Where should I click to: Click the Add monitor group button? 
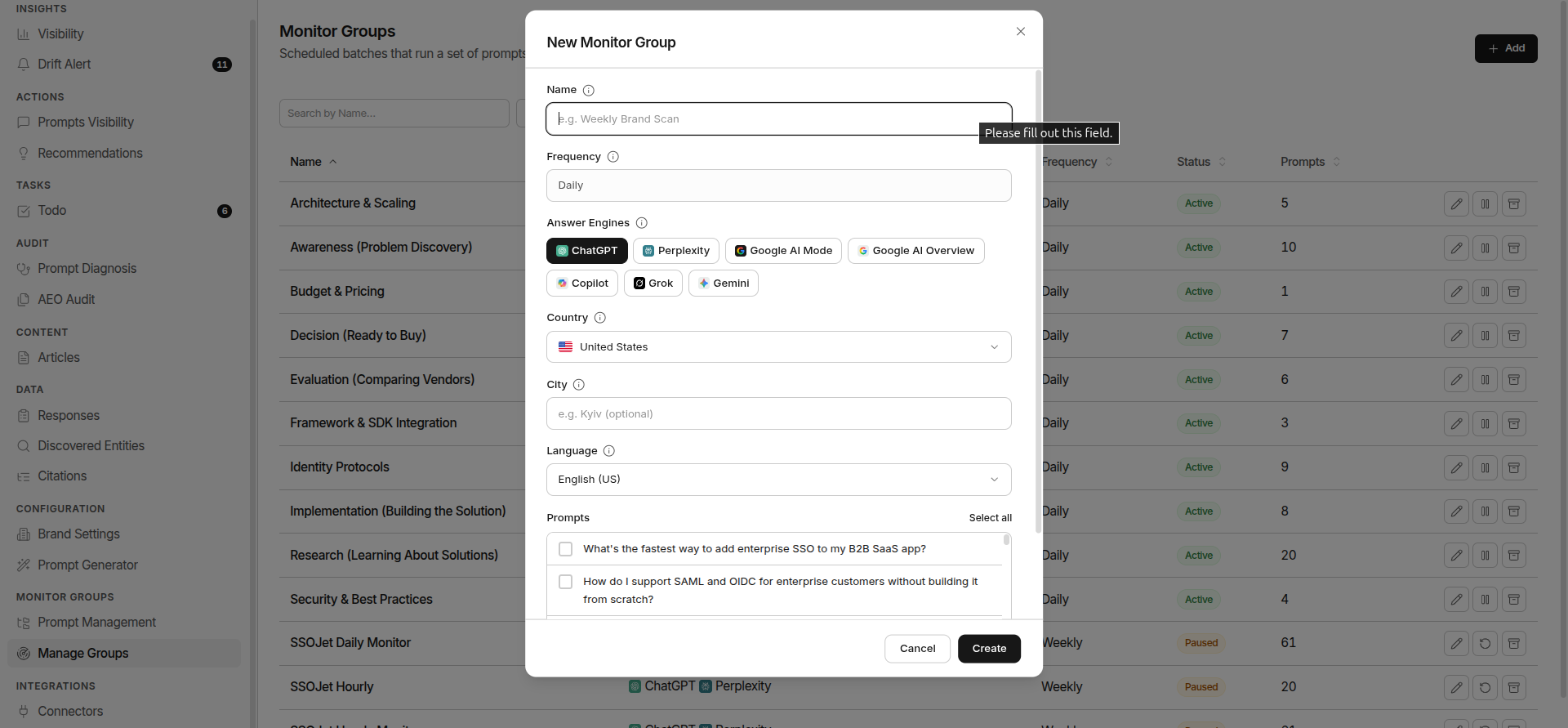point(1506,48)
